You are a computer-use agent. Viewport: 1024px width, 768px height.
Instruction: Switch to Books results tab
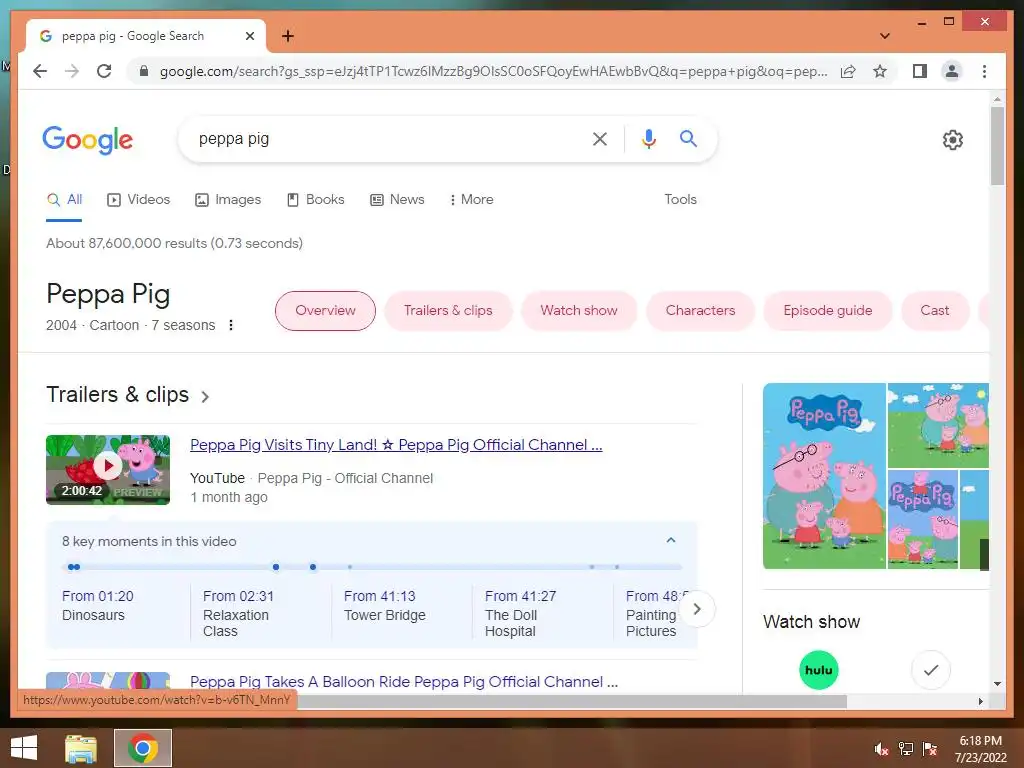[315, 200]
